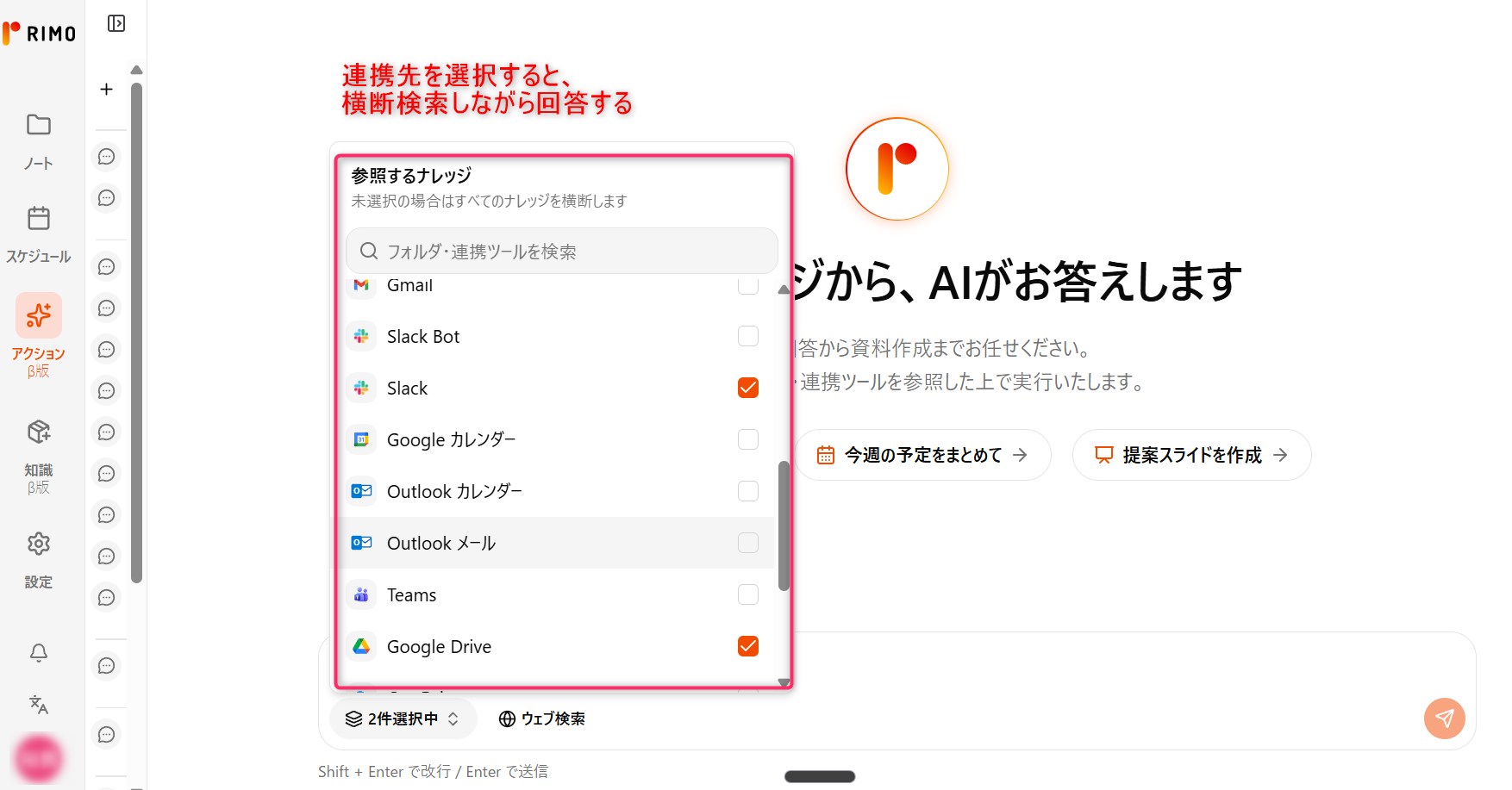1512x790 pixels.
Task: Click the language translate icon
Action: point(39,705)
